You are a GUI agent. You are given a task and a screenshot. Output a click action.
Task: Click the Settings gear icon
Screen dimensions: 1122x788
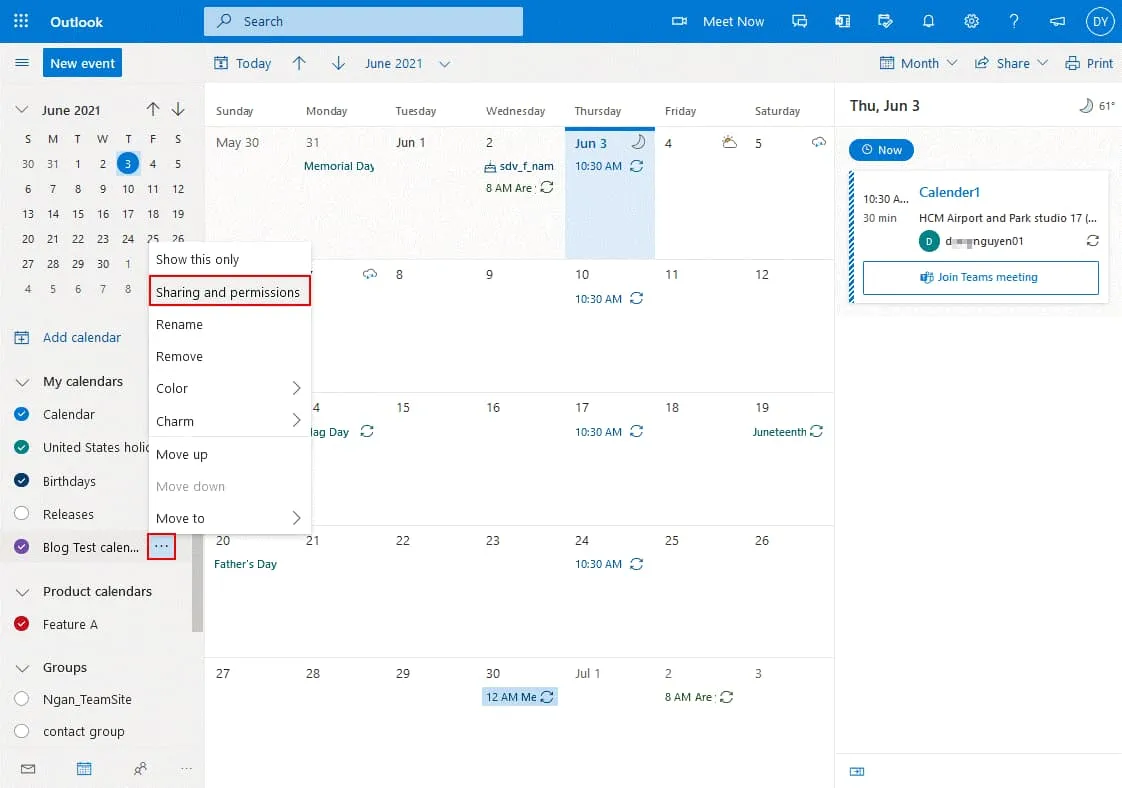(971, 21)
